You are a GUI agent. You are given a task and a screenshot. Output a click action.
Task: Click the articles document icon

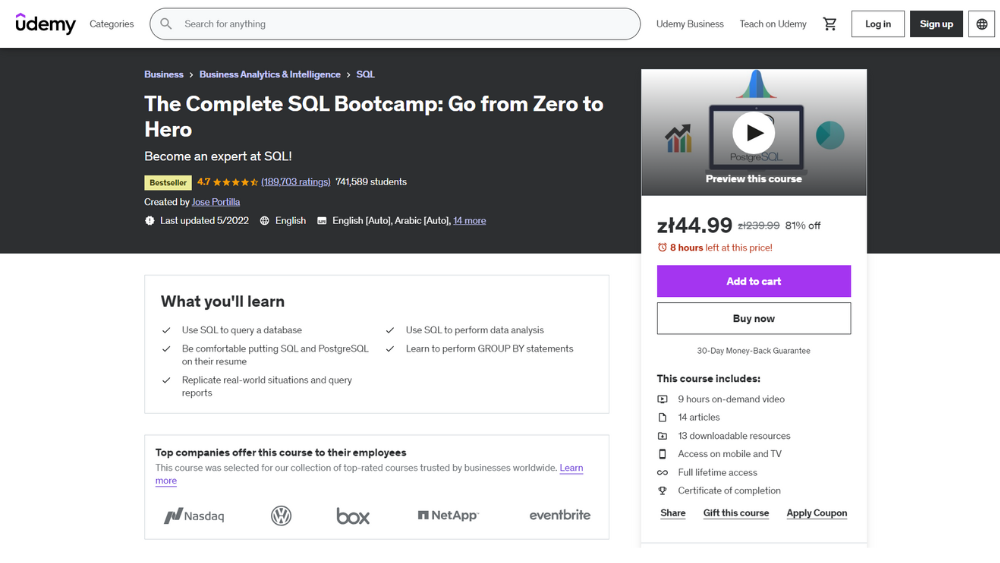click(x=663, y=417)
